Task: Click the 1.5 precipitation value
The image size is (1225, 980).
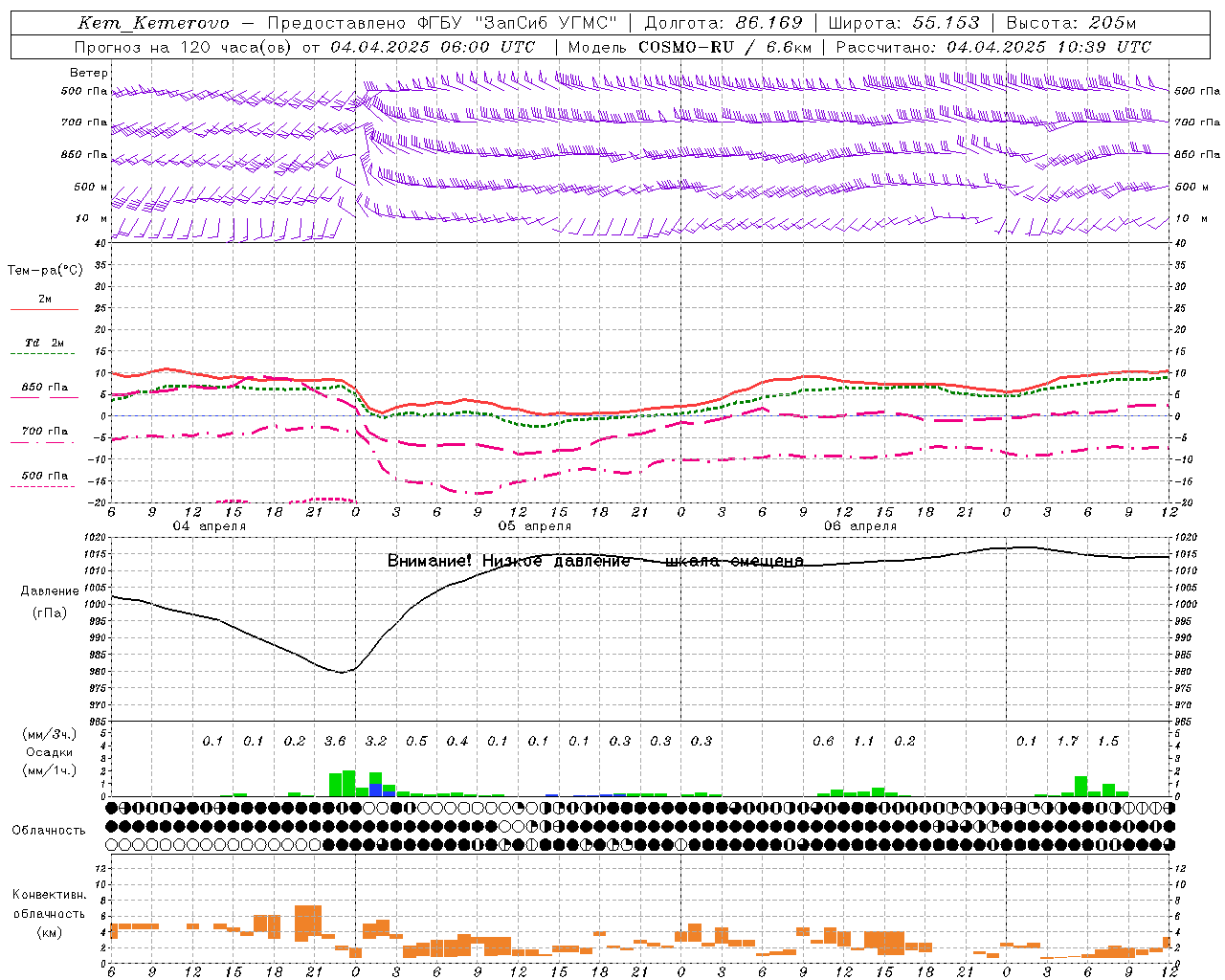Action: tap(1108, 742)
